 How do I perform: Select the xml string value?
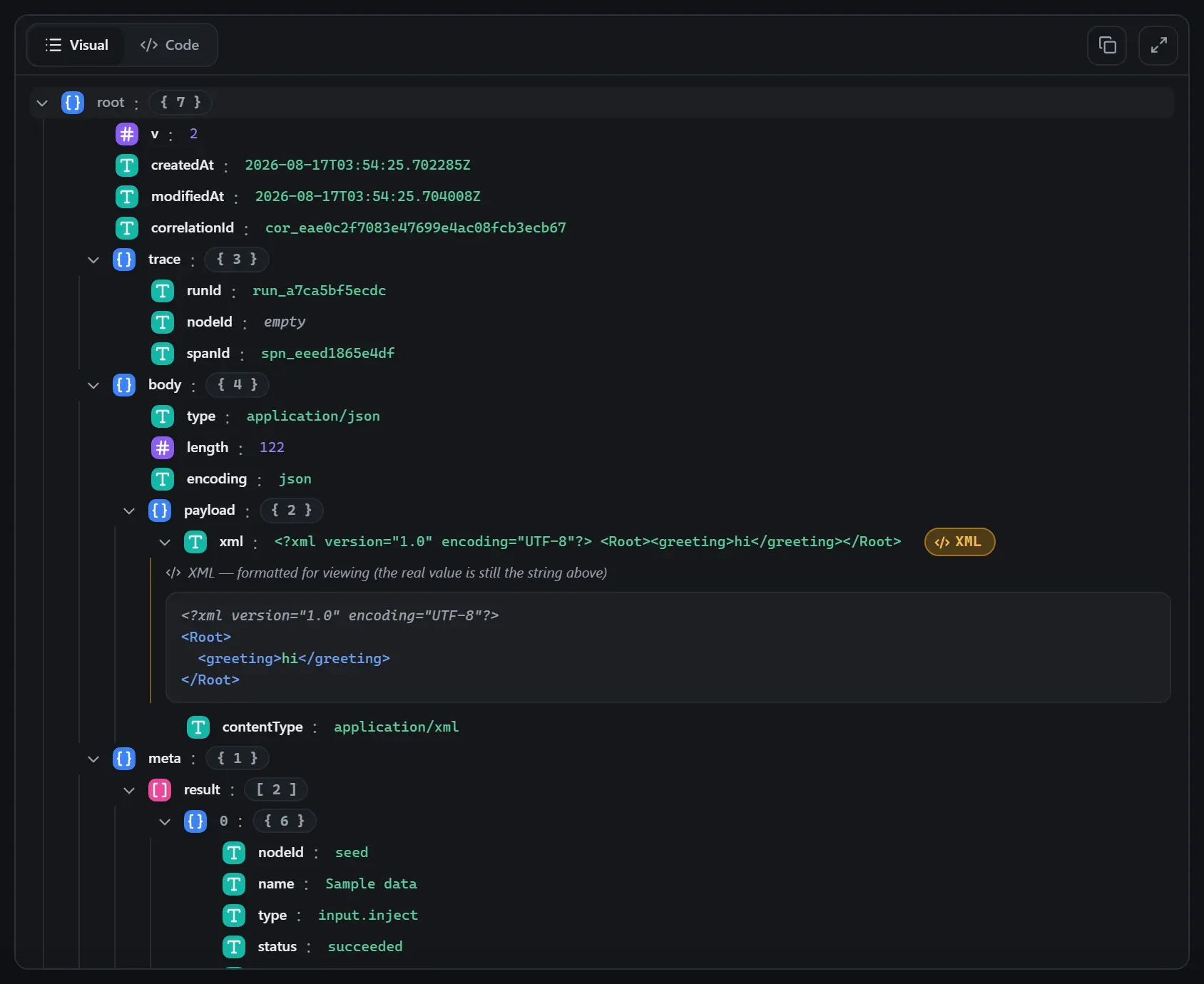pos(588,542)
